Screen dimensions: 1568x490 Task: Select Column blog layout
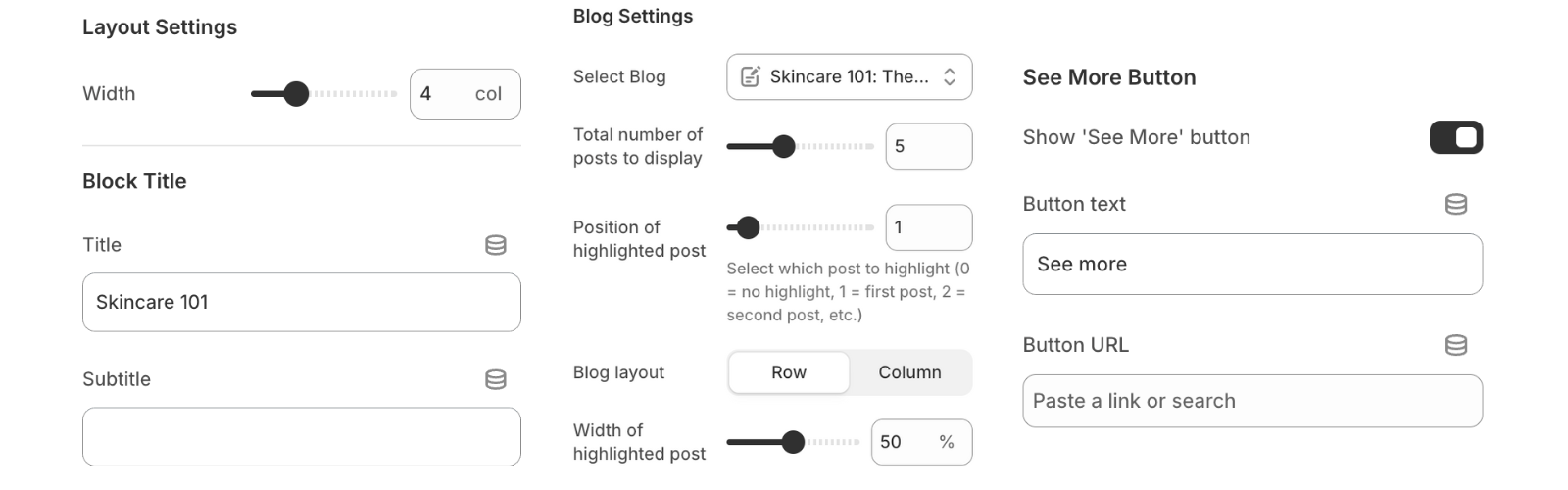coord(909,372)
